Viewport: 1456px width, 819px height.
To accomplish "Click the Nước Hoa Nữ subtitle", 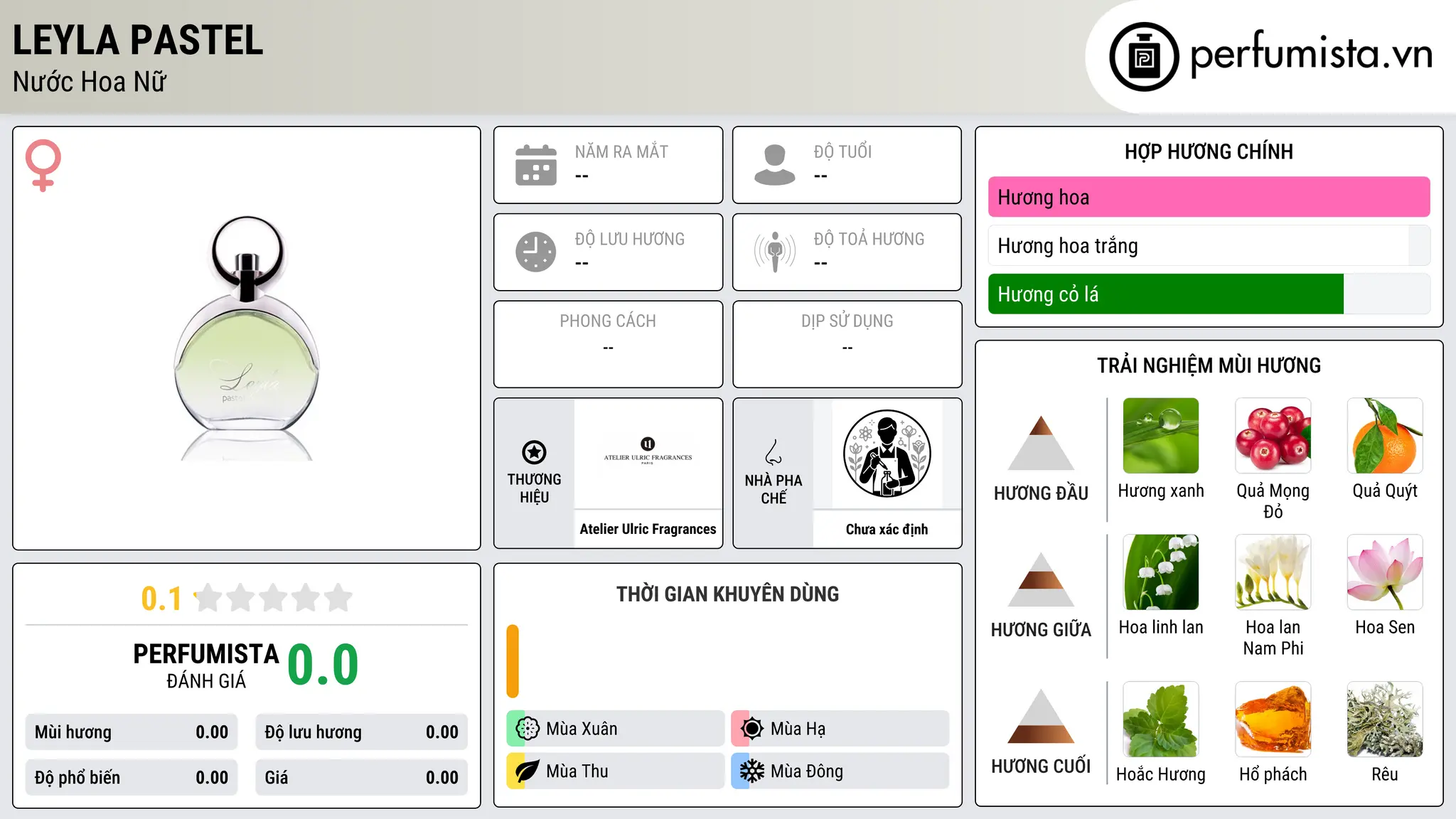I will [90, 82].
